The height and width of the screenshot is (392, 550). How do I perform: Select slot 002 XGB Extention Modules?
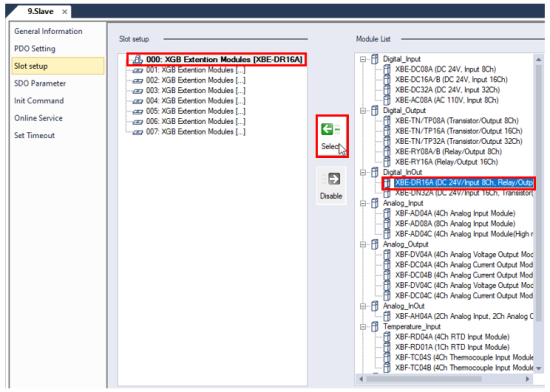click(196, 80)
